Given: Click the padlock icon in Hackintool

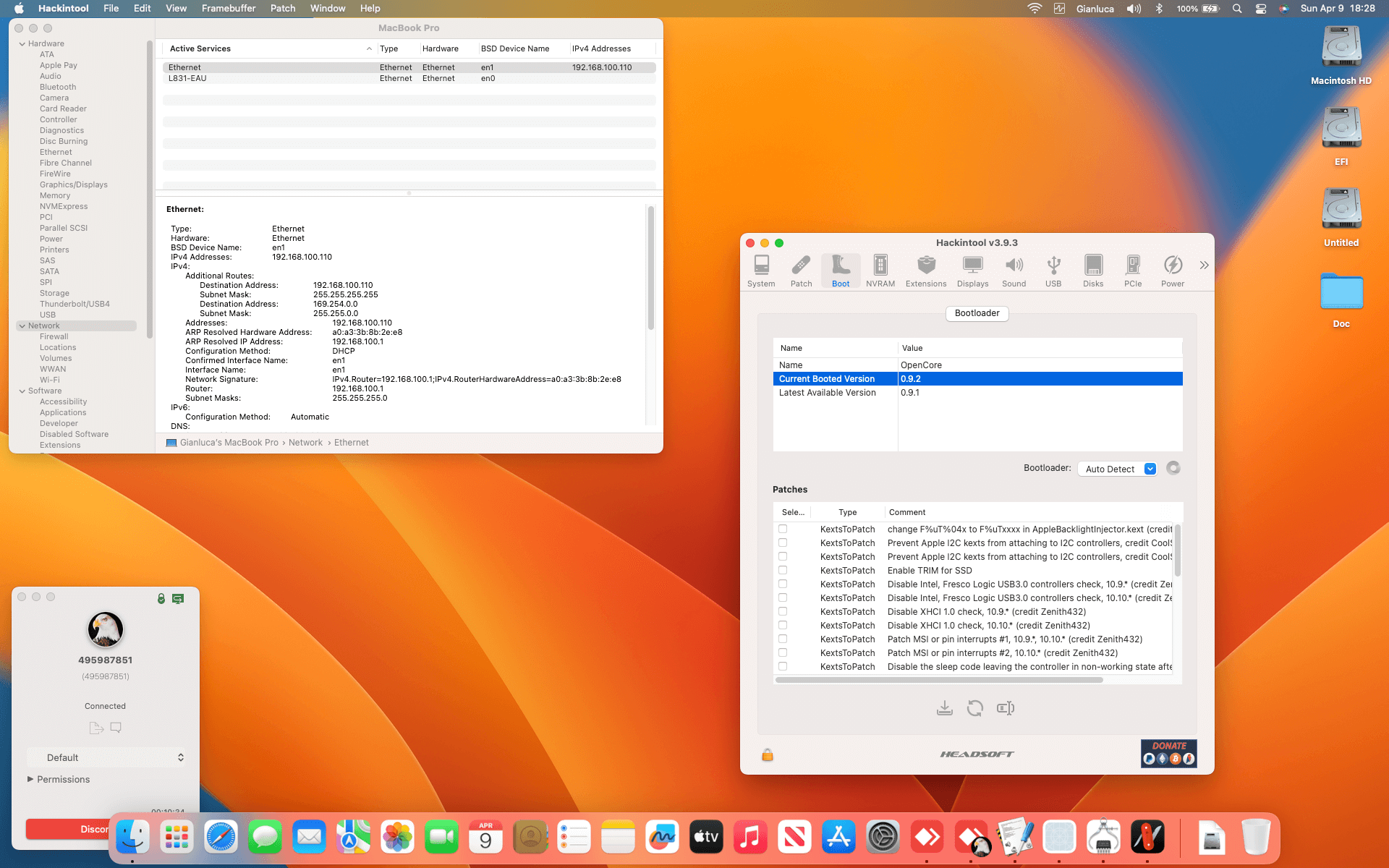Looking at the screenshot, I should pos(766,754).
